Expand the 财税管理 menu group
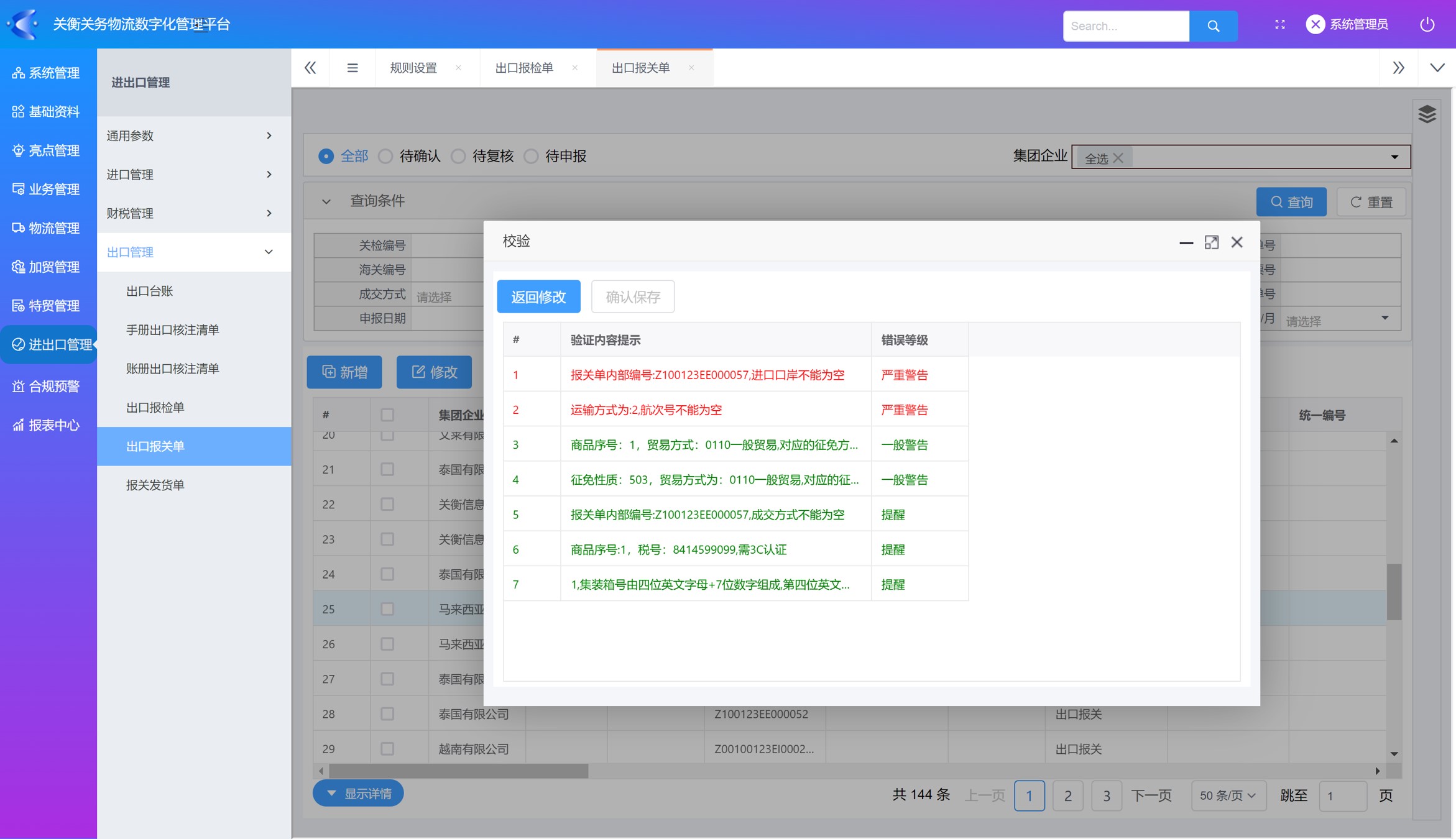The height and width of the screenshot is (839, 1456). pyautogui.click(x=194, y=213)
